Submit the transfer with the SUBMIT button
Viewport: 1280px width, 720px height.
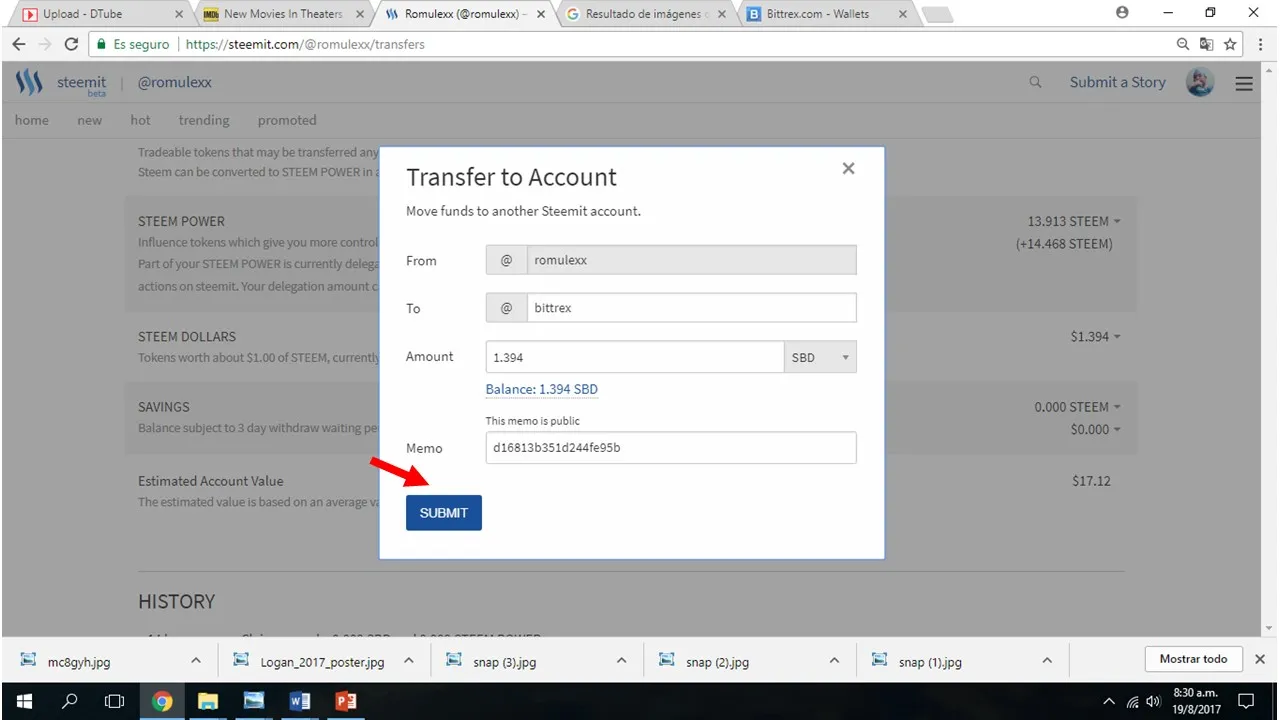(444, 513)
